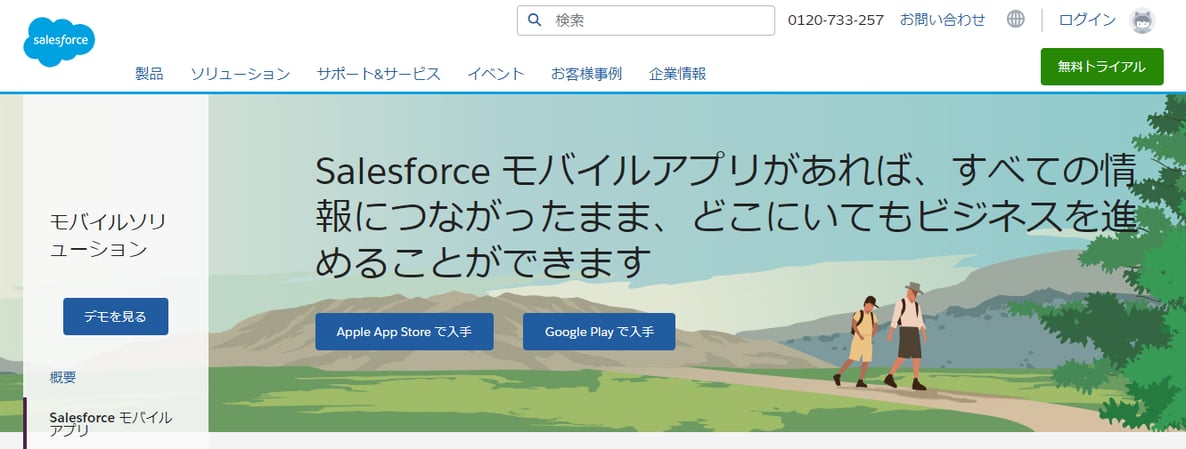This screenshot has width=1186, height=449.
Task: Open the globe language selector
Action: (x=1016, y=20)
